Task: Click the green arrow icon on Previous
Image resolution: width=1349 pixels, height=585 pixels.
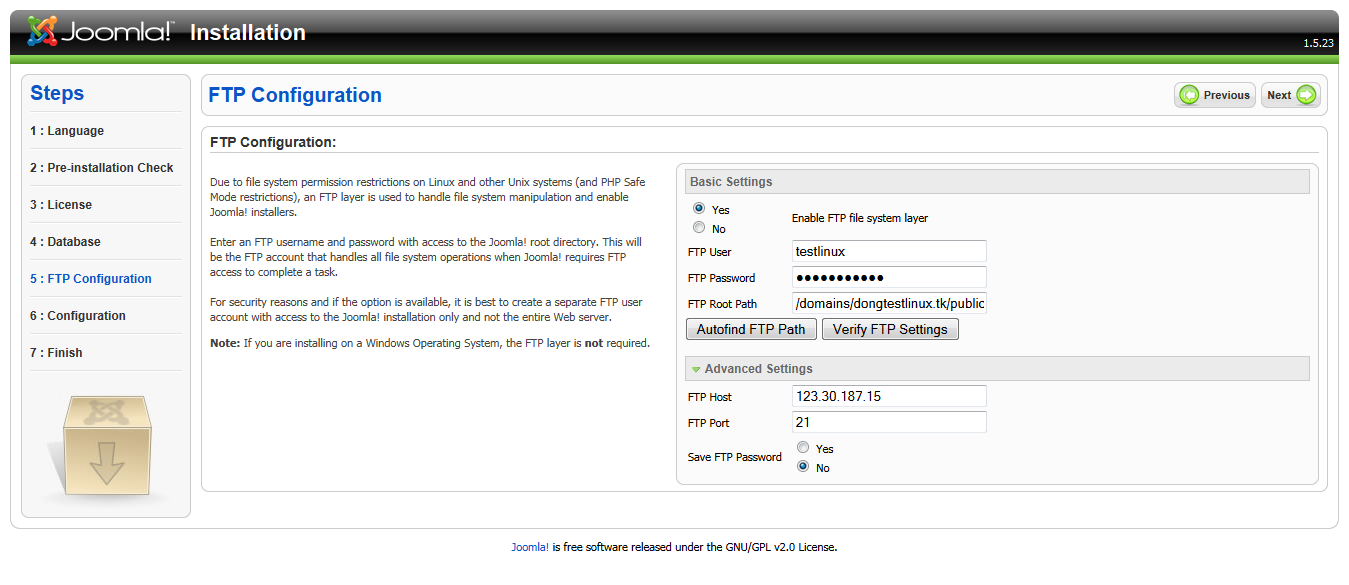Action: pyautogui.click(x=1189, y=95)
